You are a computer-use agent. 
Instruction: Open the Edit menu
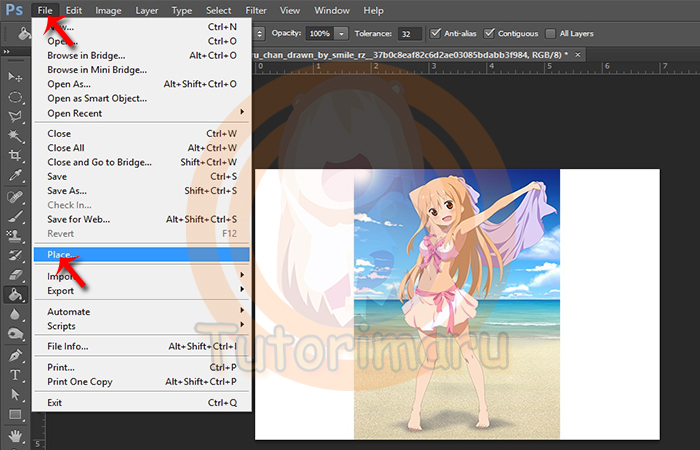point(74,10)
